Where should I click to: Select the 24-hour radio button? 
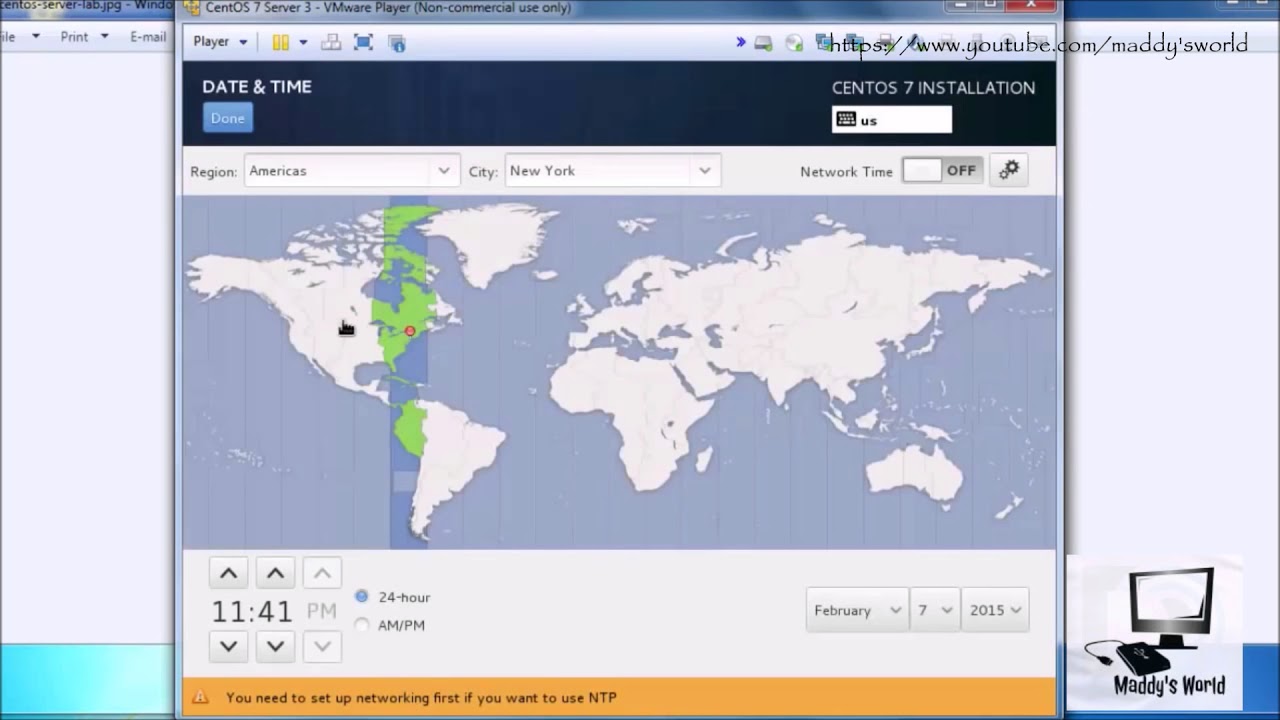pos(362,597)
